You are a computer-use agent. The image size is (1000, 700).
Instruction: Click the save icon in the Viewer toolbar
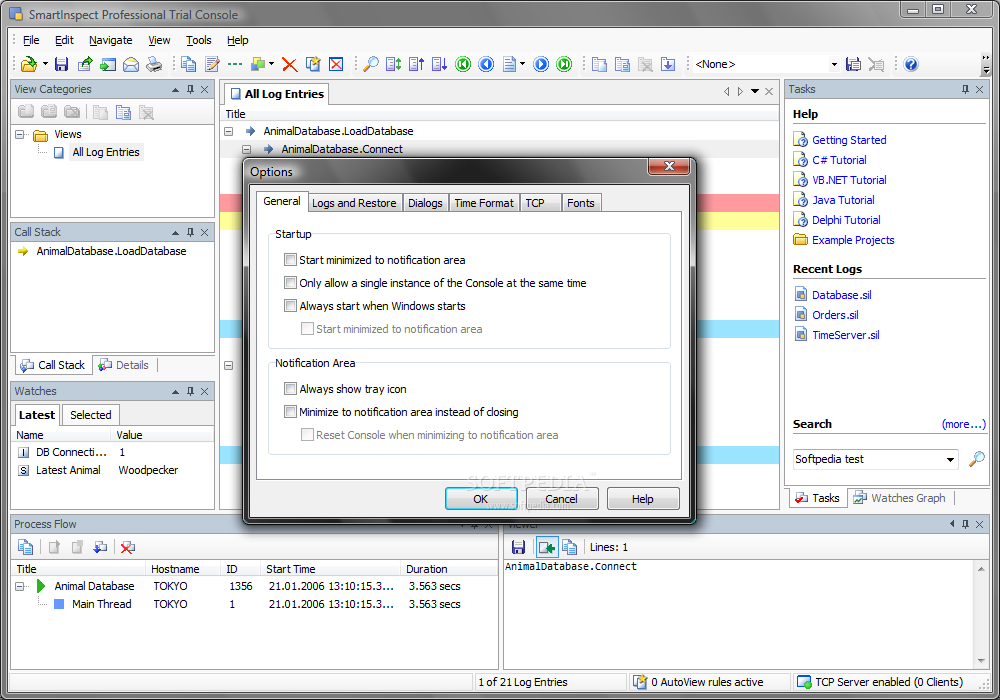click(x=518, y=547)
